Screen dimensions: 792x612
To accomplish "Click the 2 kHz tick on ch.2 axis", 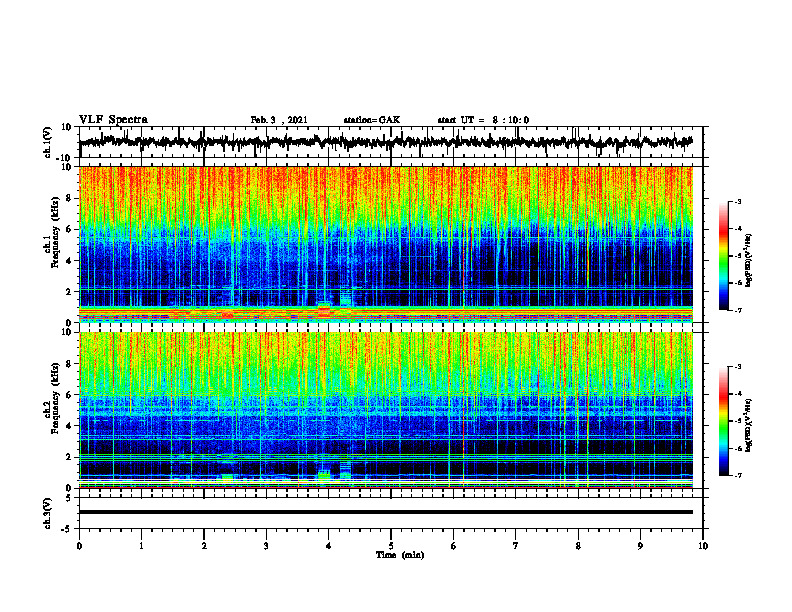I will click(70, 457).
